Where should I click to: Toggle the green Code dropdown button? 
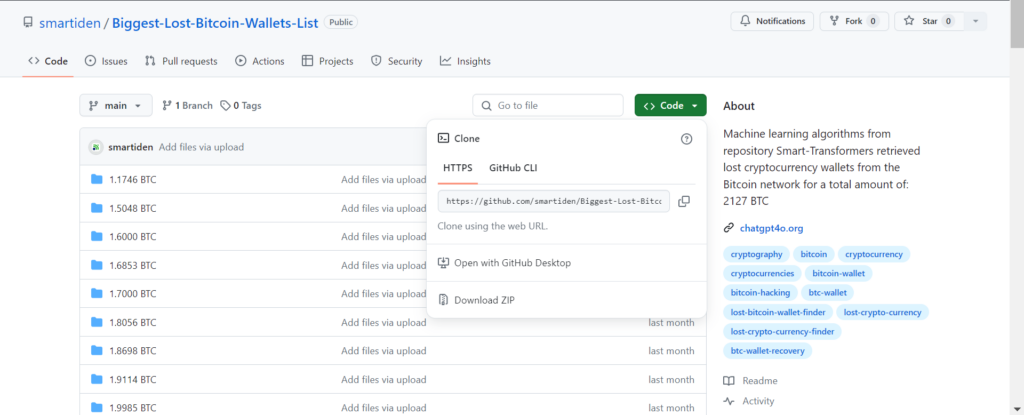[x=670, y=105]
